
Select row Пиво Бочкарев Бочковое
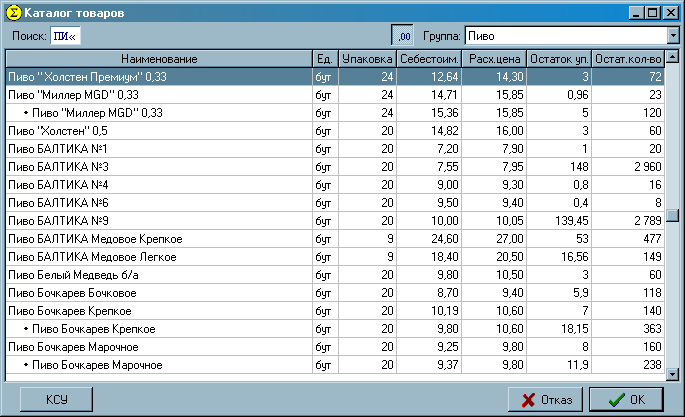pyautogui.click(x=335, y=293)
